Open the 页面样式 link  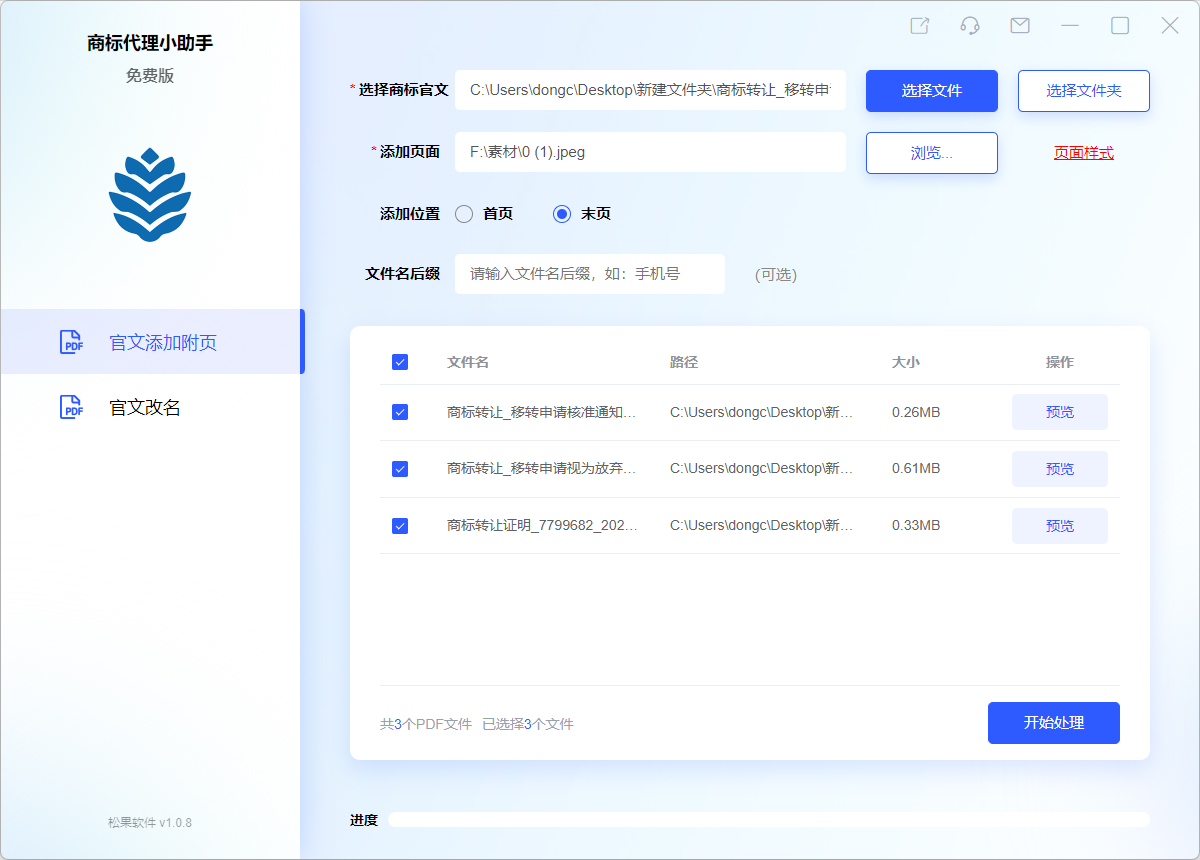(1083, 152)
